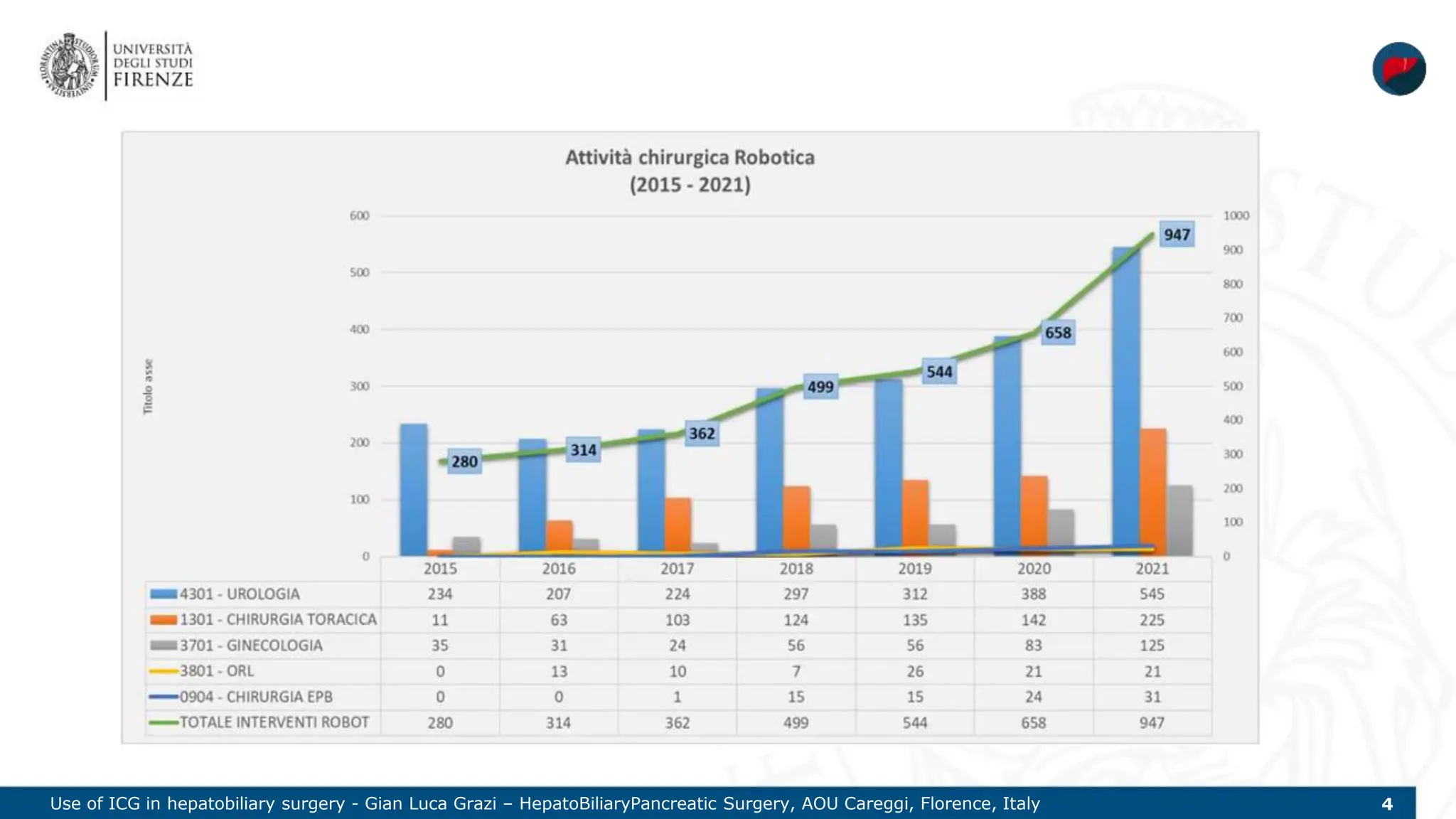This screenshot has width=1456, height=819.
Task: Select the 544 data label for 2019
Action: (x=939, y=372)
